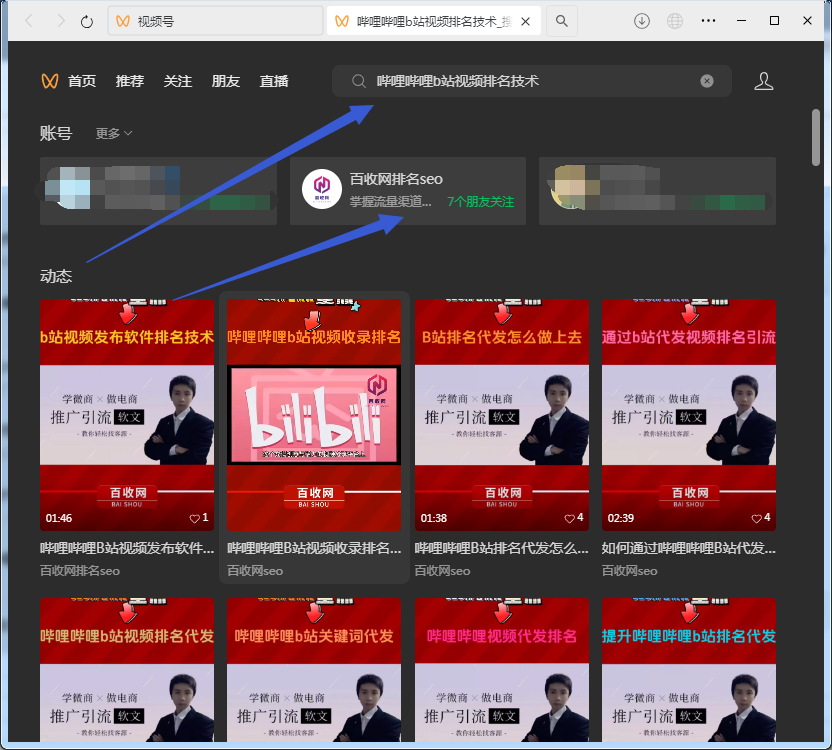Click the globe icon in title bar
This screenshot has width=832, height=750.
(x=675, y=21)
